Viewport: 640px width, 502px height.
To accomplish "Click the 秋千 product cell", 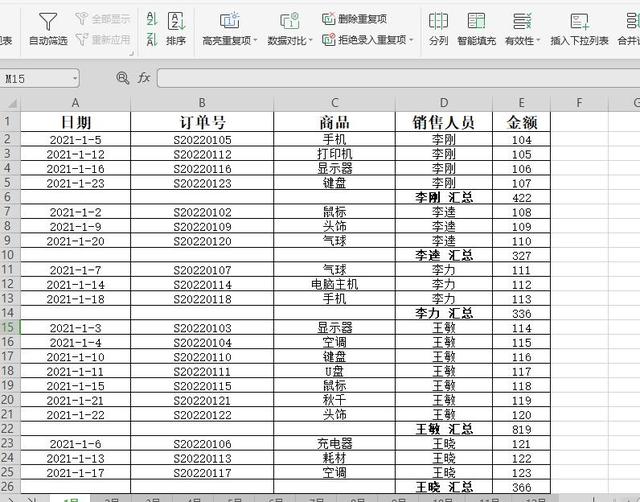I will tap(334, 400).
